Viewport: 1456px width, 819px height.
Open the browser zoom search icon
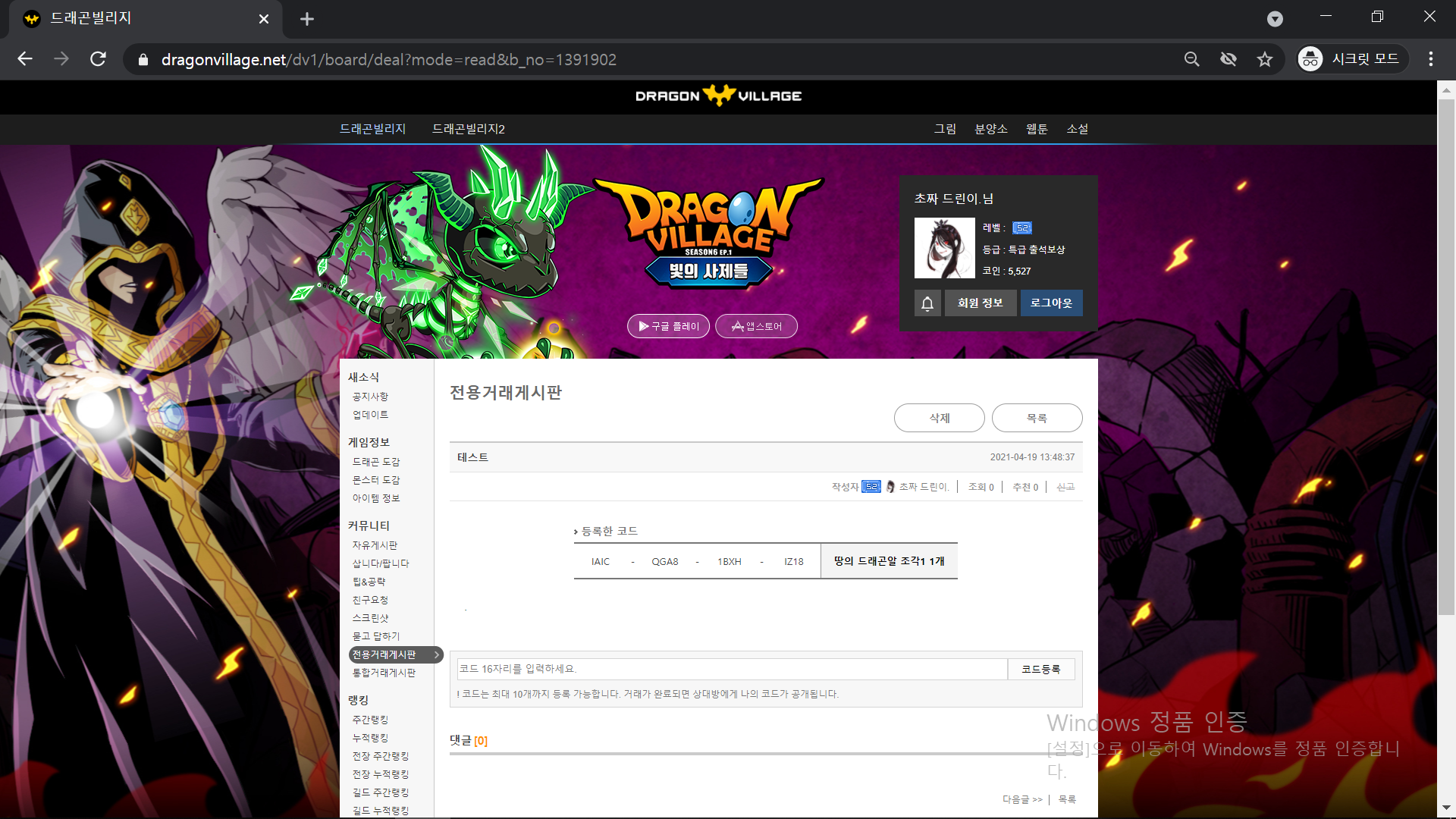tap(1192, 59)
